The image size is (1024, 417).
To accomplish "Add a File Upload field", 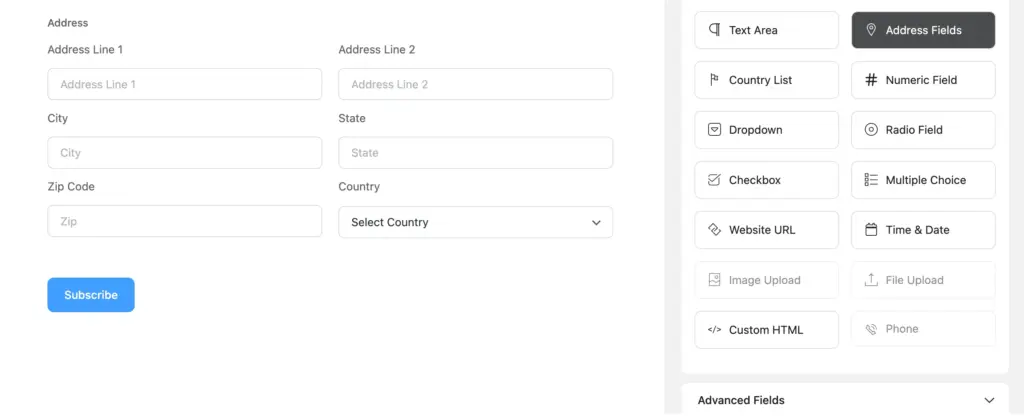I will [923, 280].
